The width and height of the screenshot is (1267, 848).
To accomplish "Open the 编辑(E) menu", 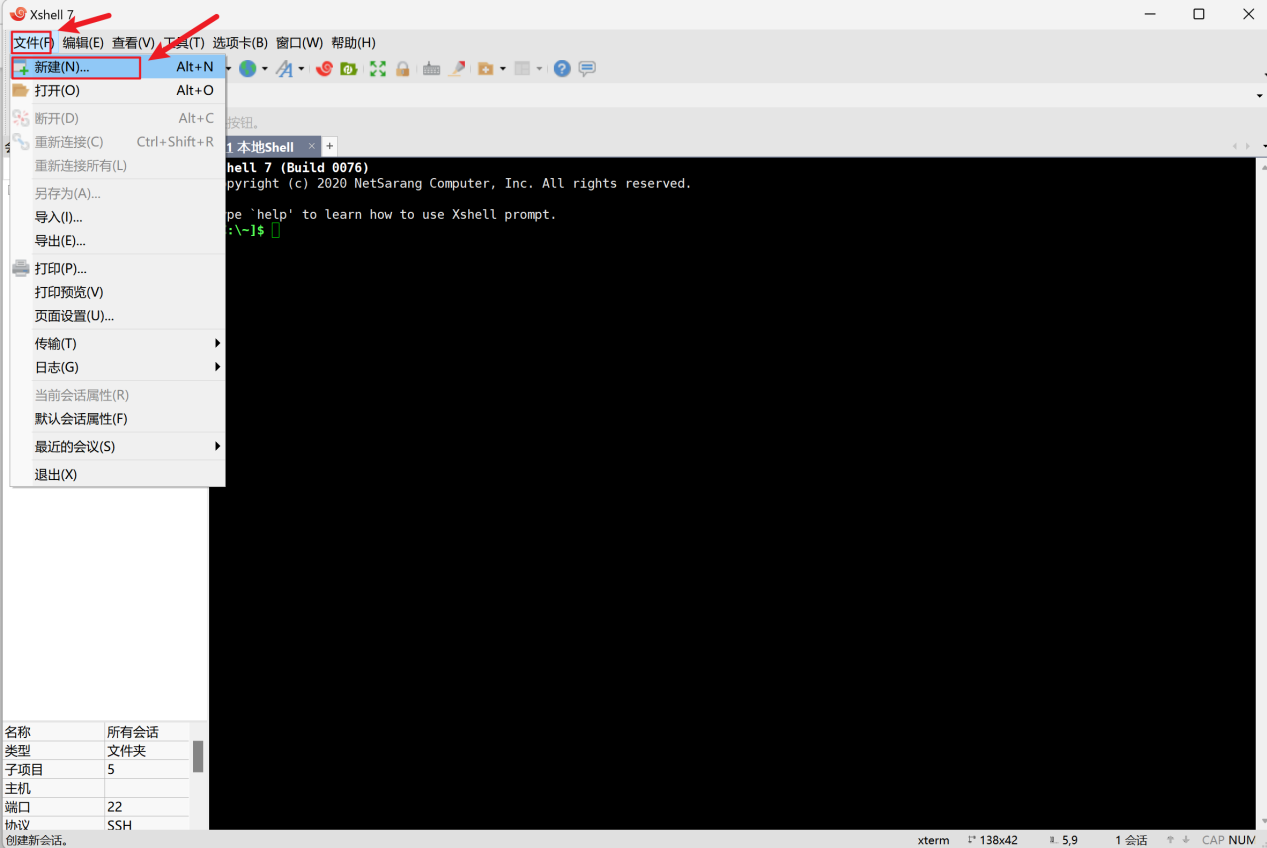I will (83, 42).
